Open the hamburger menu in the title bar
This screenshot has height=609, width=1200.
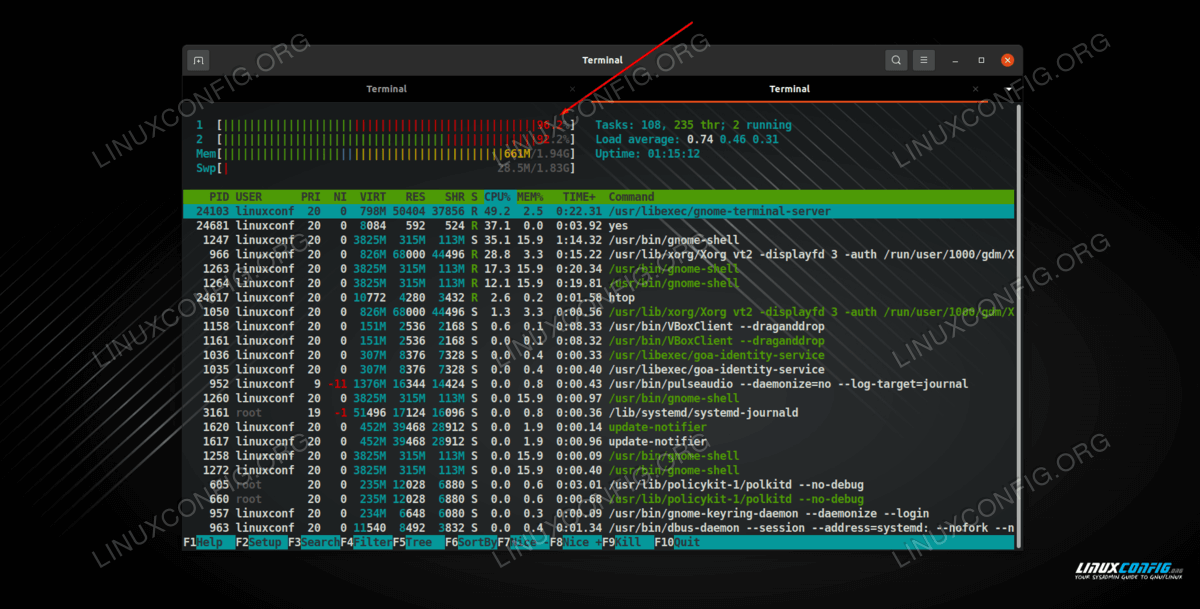pos(924,61)
